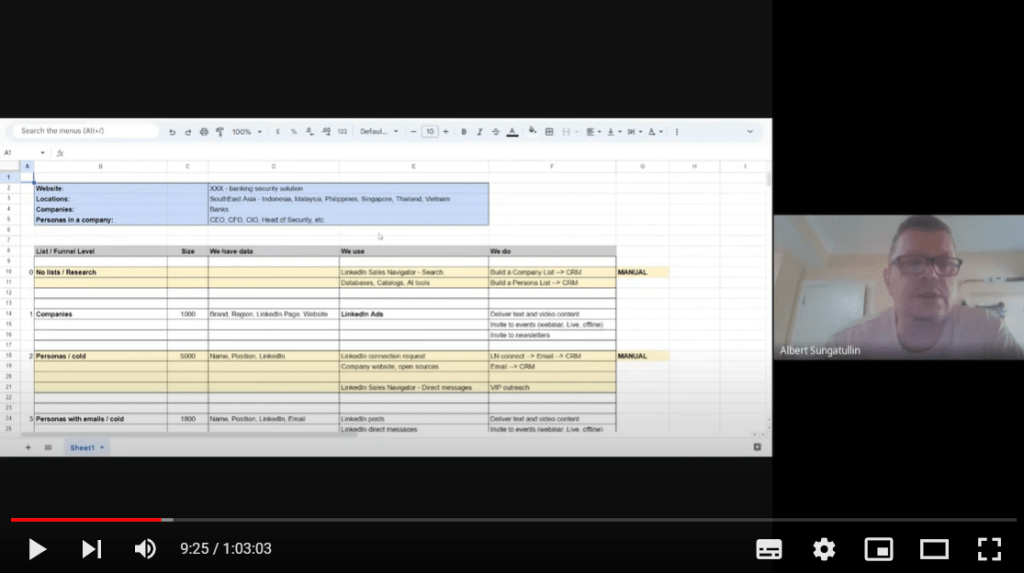Screen dimensions: 1024x573
Task: Toggle subtitles/closed captions
Action: (769, 548)
